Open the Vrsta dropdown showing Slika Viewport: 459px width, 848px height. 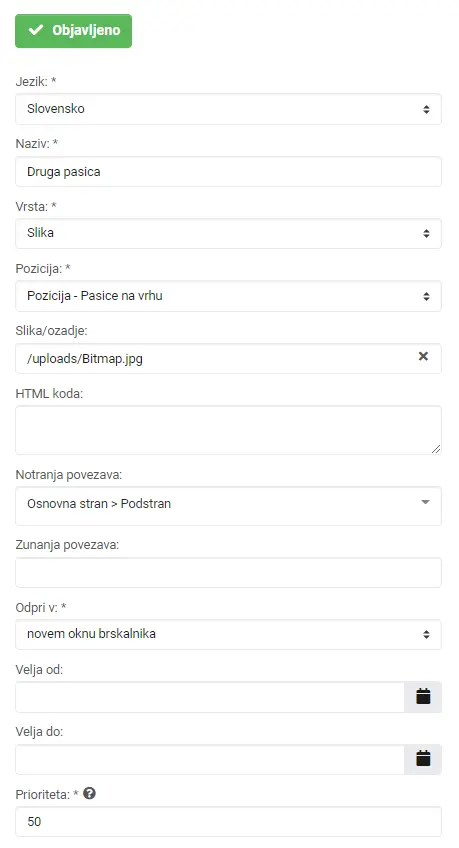[x=228, y=234]
